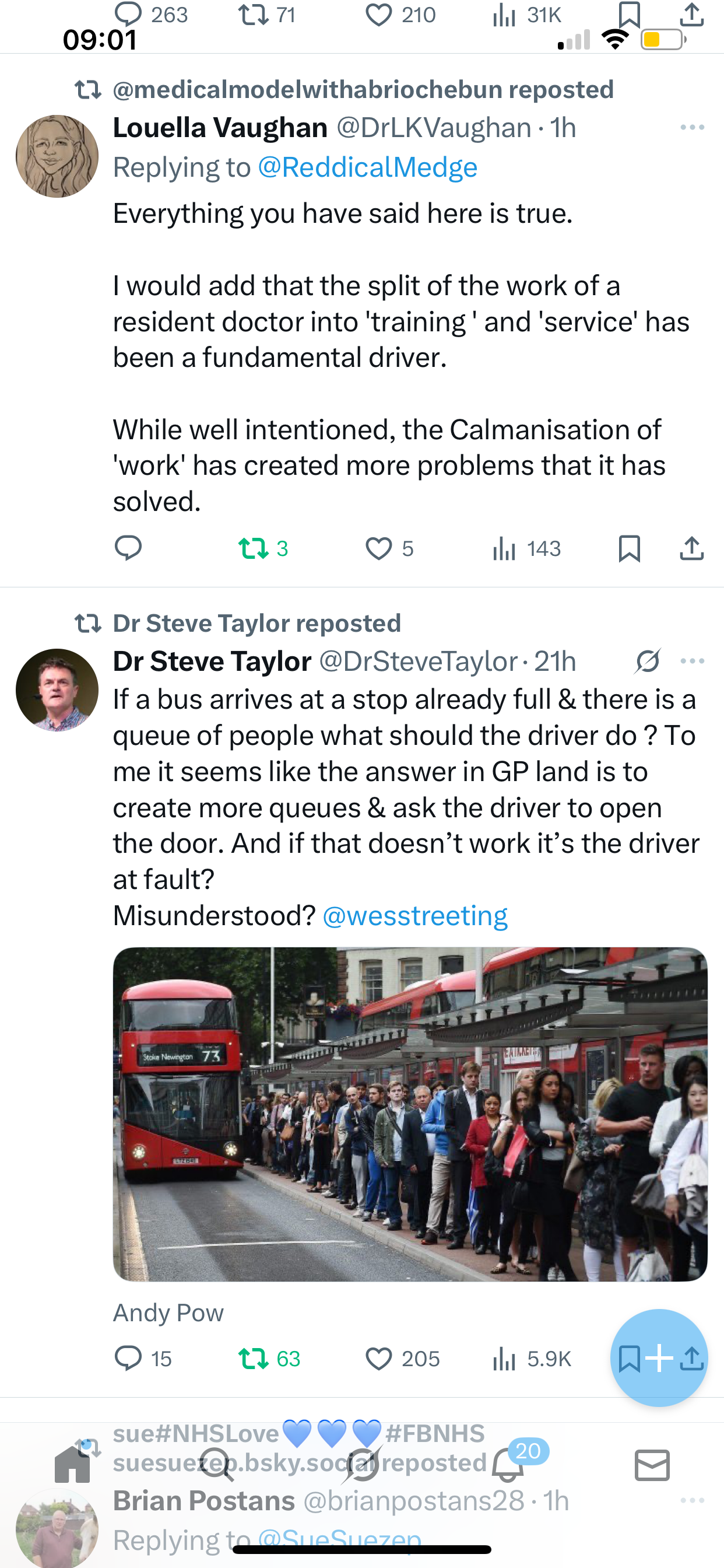This screenshot has height=1568, width=724.
Task: Open the compose new post button
Action: pos(659,1357)
